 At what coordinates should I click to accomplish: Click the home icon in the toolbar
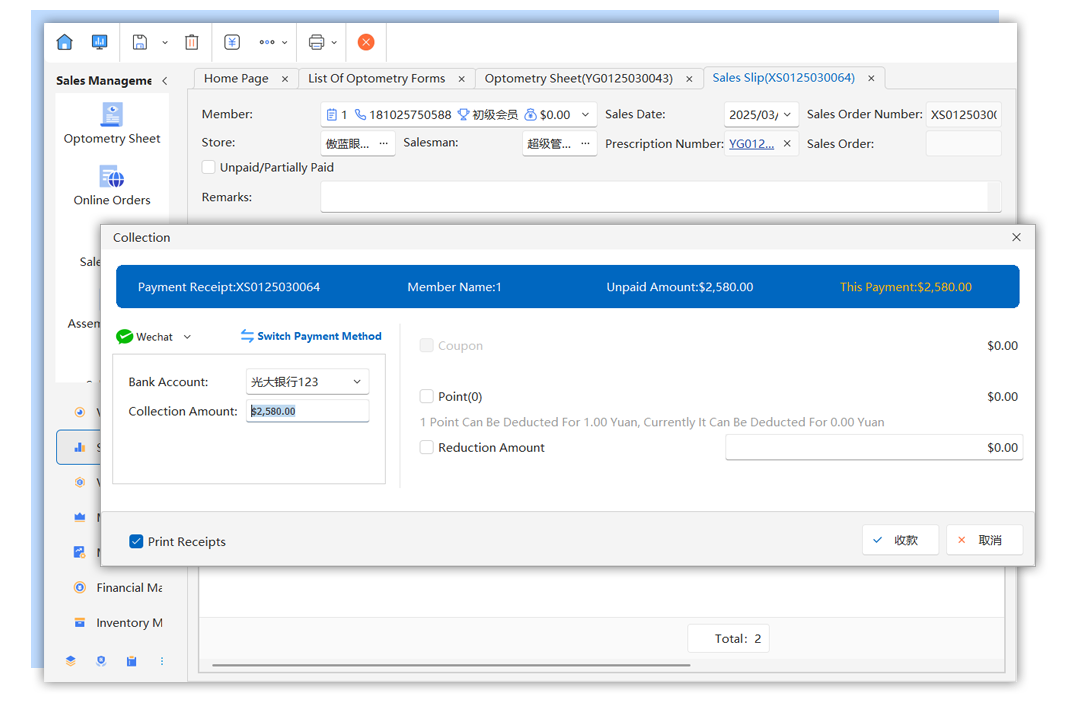tap(65, 42)
